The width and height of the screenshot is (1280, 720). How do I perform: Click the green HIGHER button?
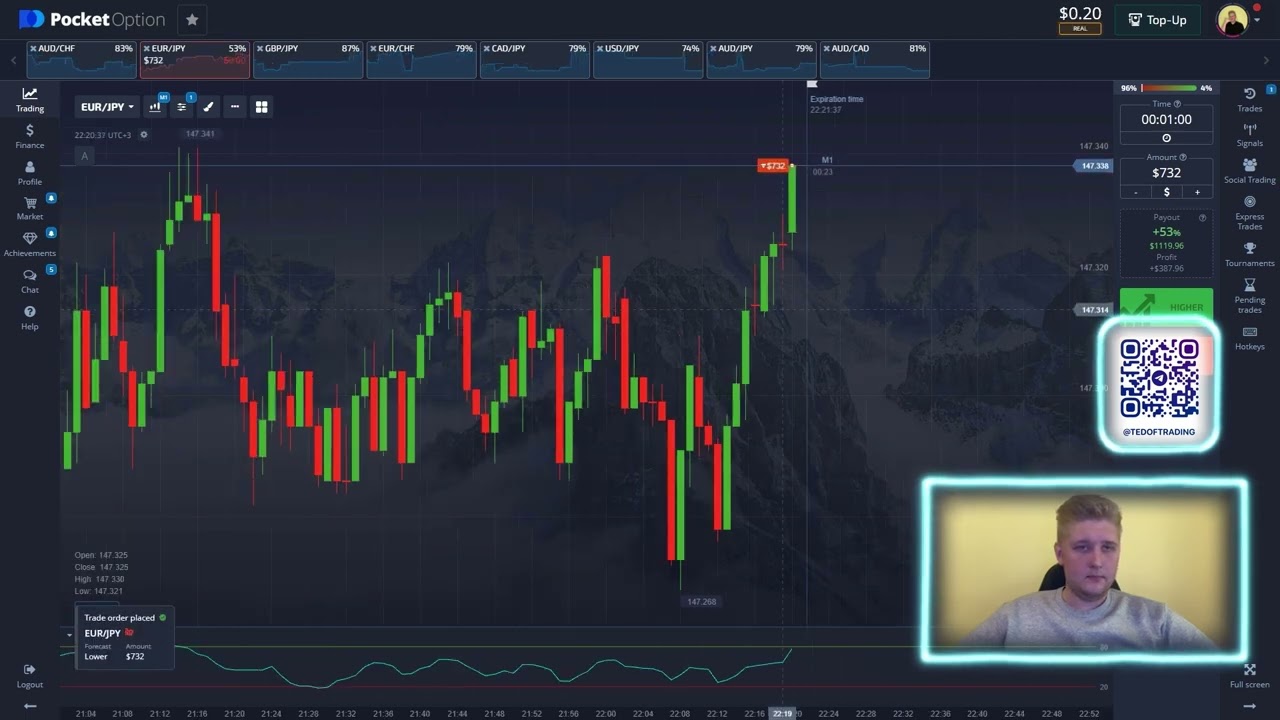(x=1166, y=304)
